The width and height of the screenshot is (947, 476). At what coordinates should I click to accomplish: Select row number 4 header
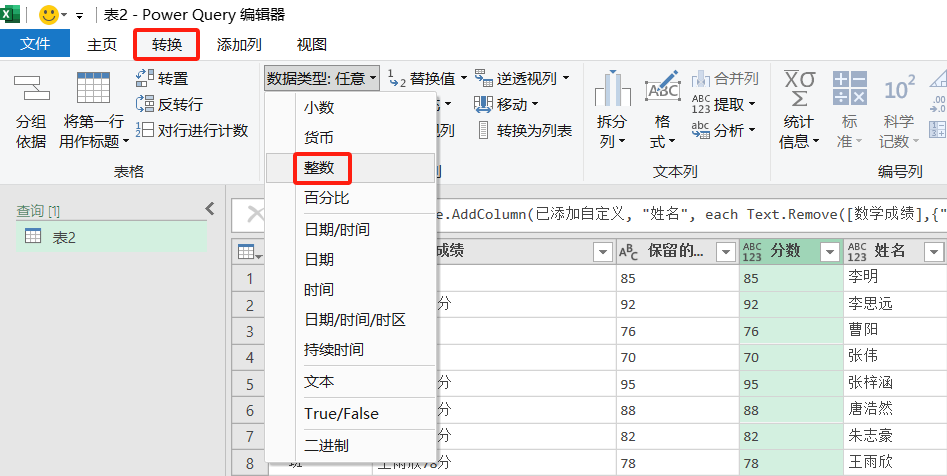click(250, 357)
